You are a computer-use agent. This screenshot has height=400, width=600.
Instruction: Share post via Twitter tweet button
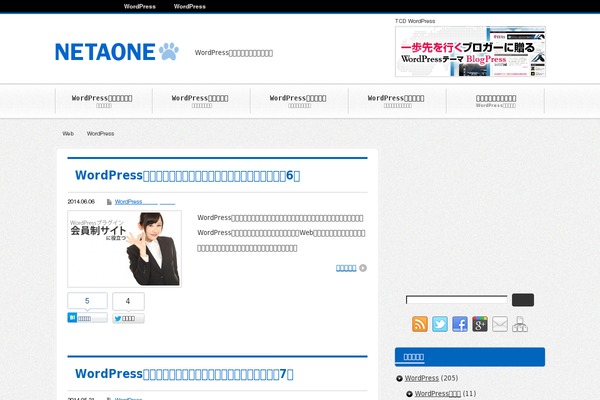(128, 318)
